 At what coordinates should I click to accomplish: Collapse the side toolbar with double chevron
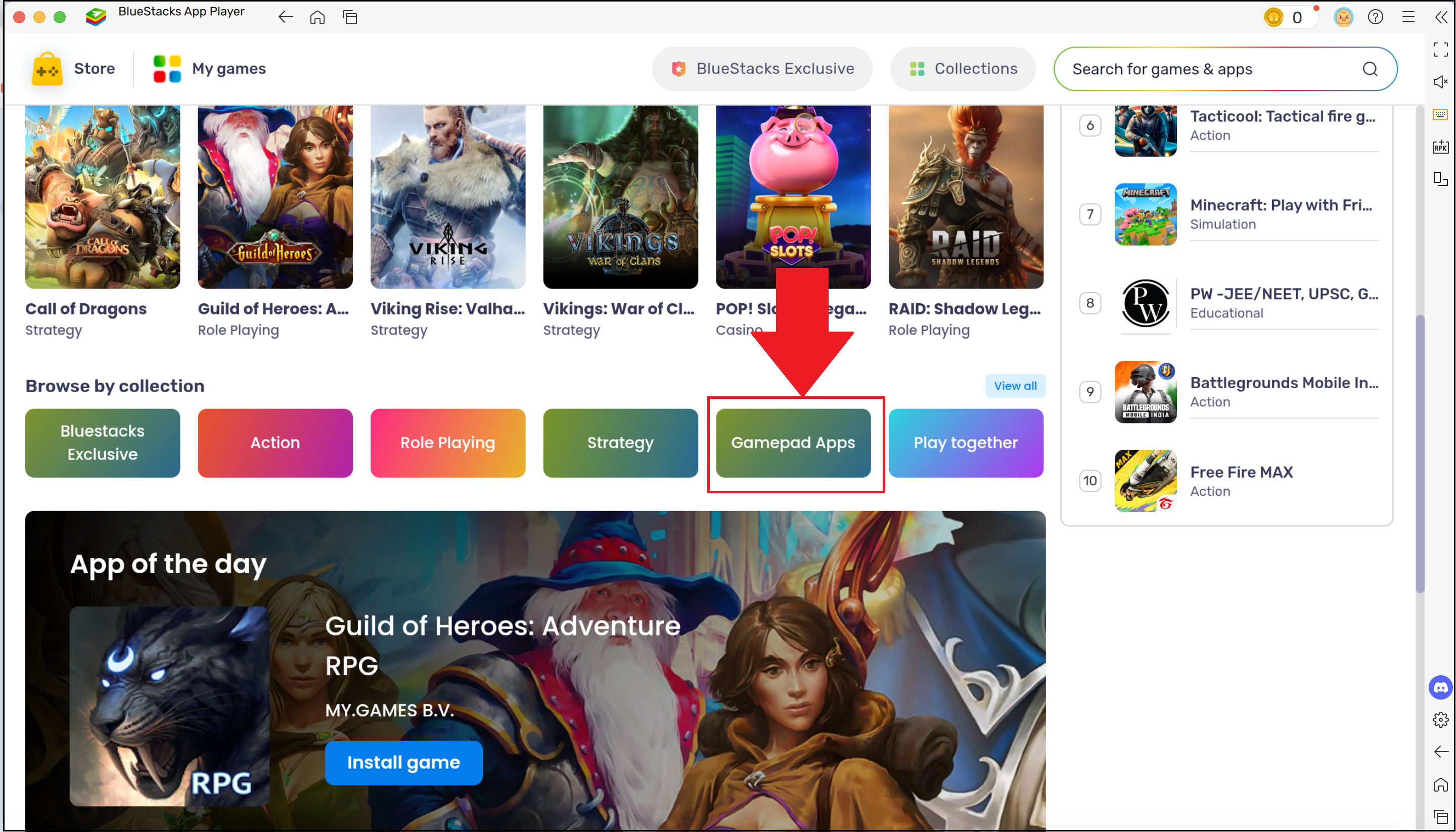[1440, 17]
